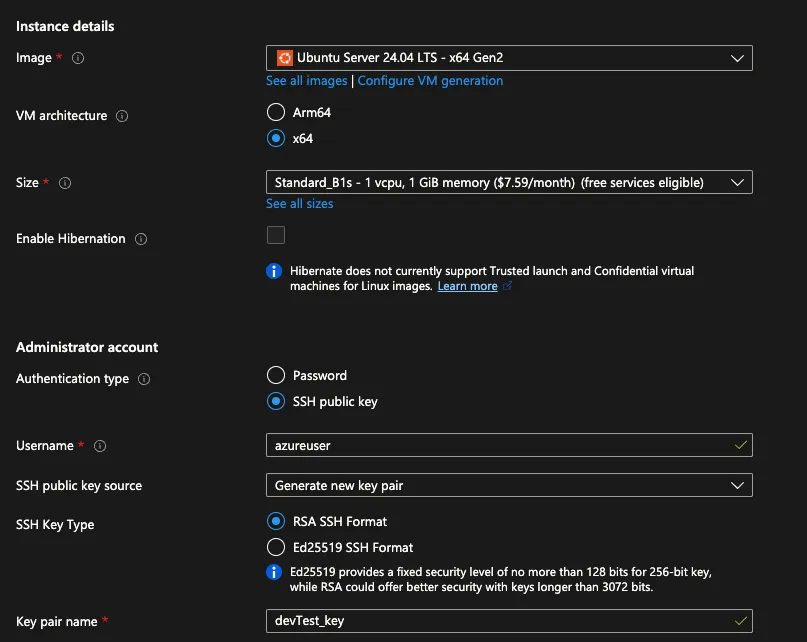The image size is (807, 642).
Task: Open the See all sizes link
Action: (300, 204)
